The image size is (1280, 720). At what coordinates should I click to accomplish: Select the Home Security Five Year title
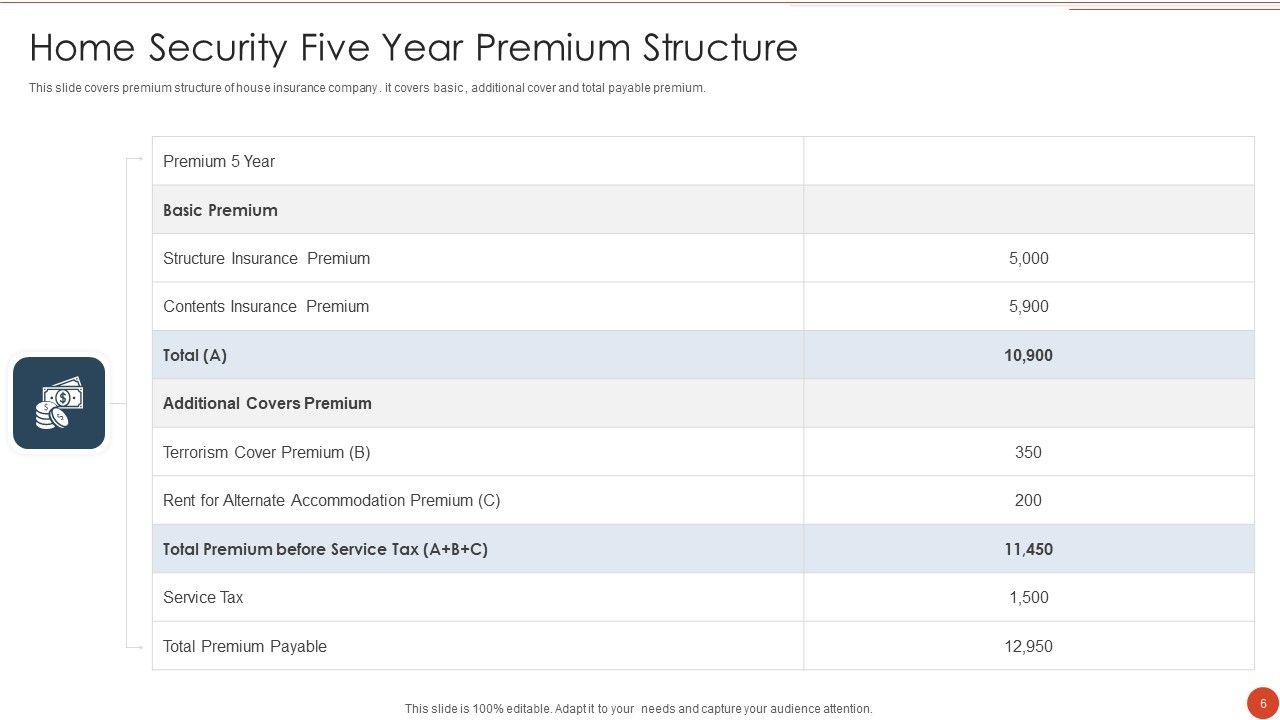click(x=414, y=48)
